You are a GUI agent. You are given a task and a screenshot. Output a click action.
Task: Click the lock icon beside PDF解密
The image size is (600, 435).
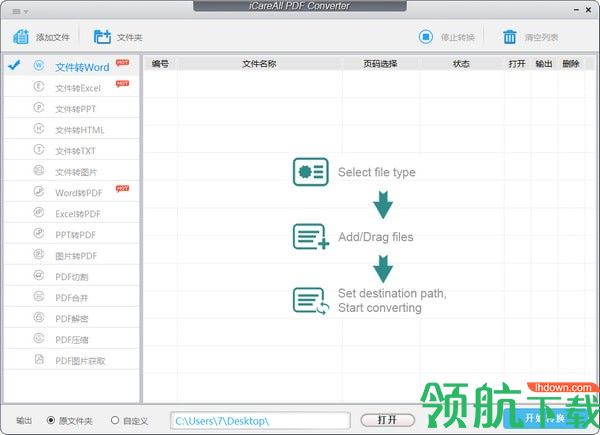pyautogui.click(x=39, y=317)
